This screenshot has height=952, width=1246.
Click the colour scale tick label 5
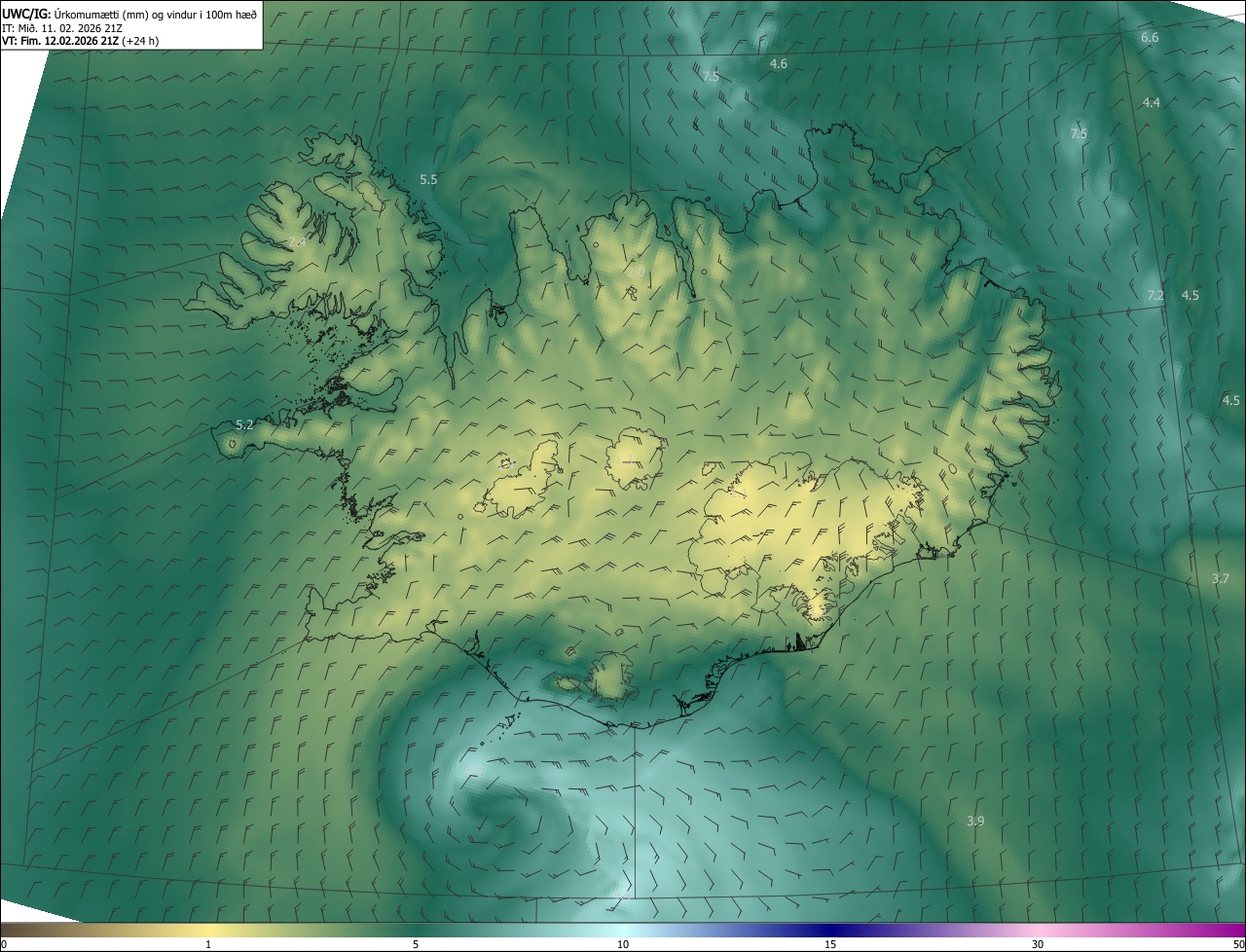click(416, 945)
